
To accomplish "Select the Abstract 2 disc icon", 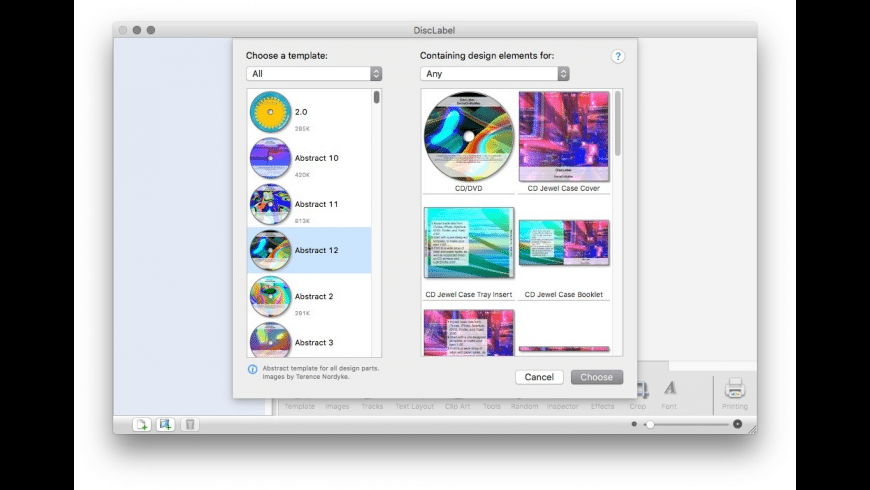I will [x=270, y=296].
